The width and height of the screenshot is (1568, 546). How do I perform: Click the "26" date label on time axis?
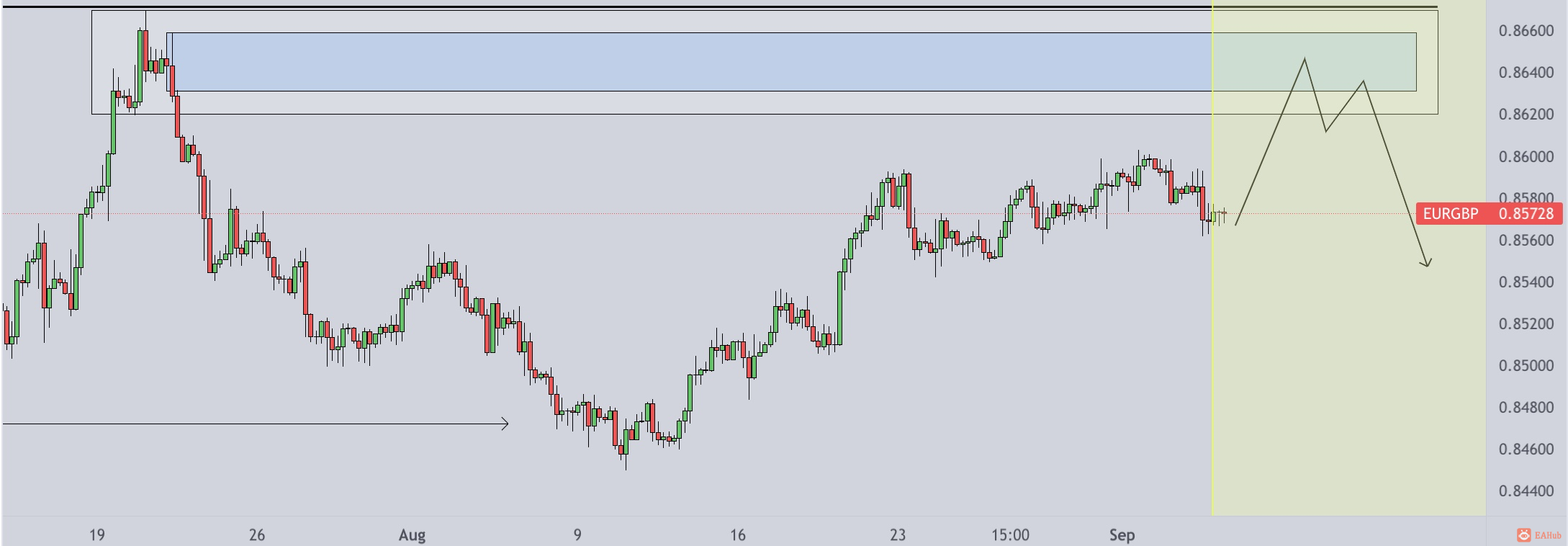pyautogui.click(x=257, y=535)
